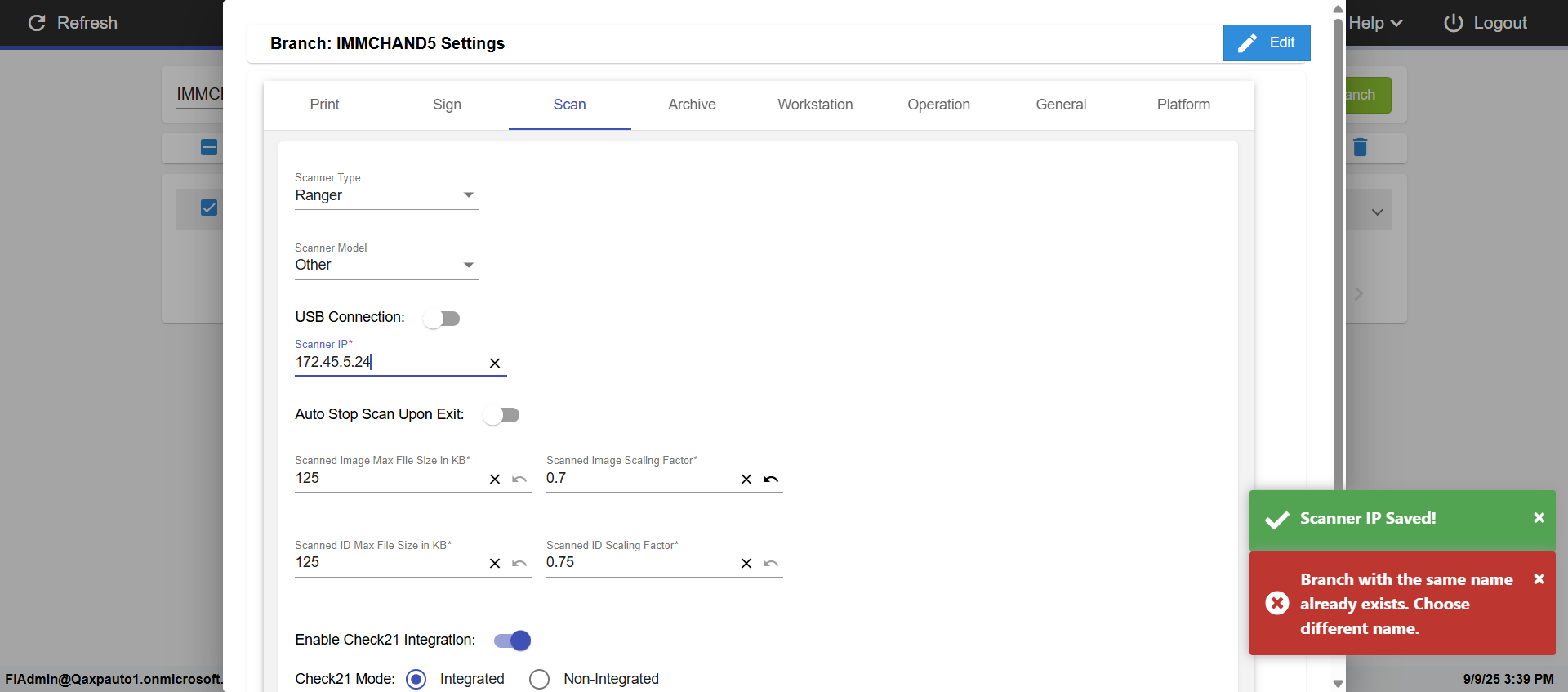
Task: Click the indeterminate select-all checkbox
Action: [x=209, y=147]
